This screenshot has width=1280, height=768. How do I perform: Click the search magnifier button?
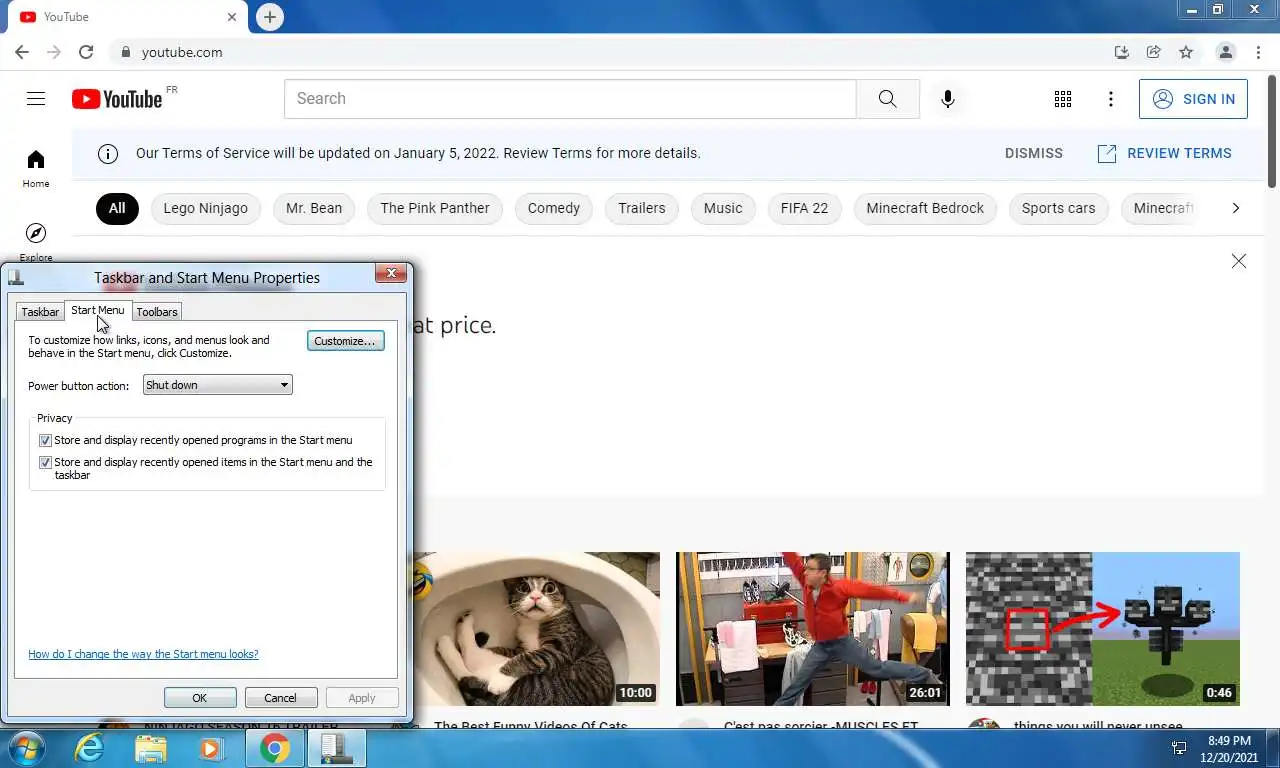click(x=888, y=99)
